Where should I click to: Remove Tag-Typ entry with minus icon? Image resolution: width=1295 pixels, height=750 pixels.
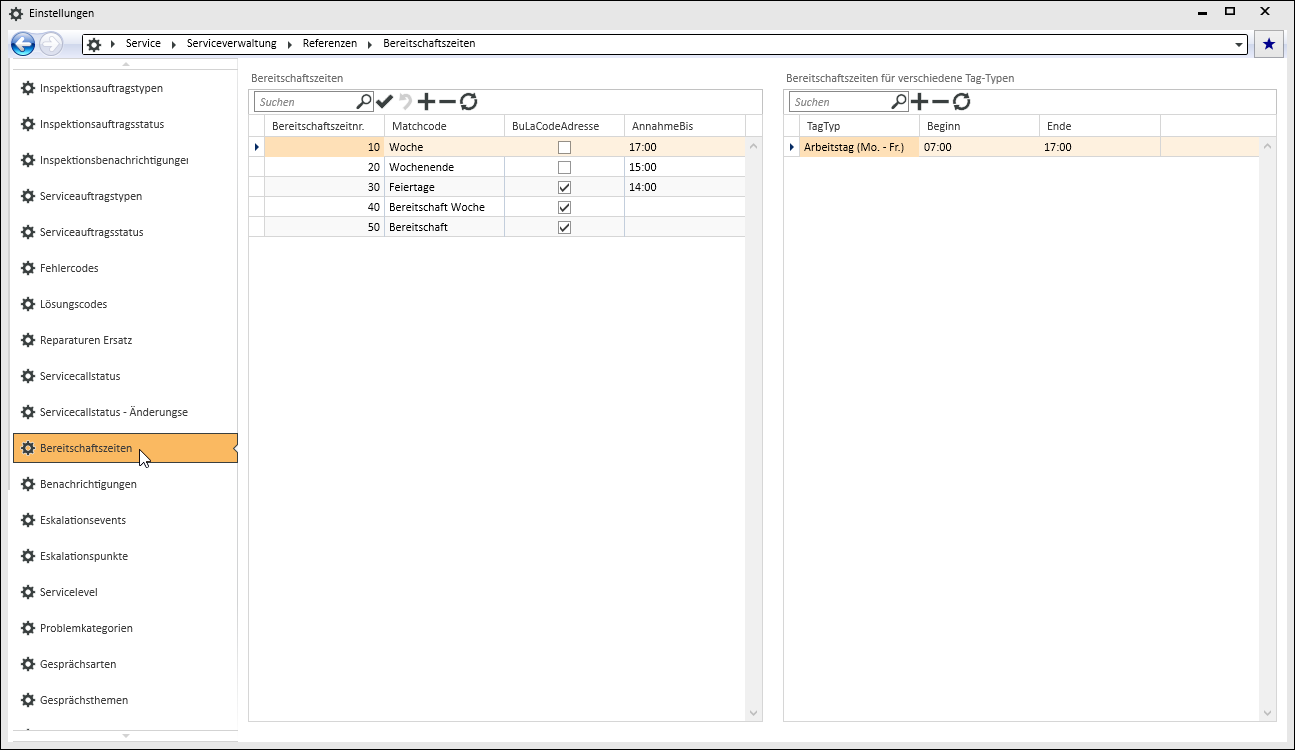pyautogui.click(x=941, y=101)
